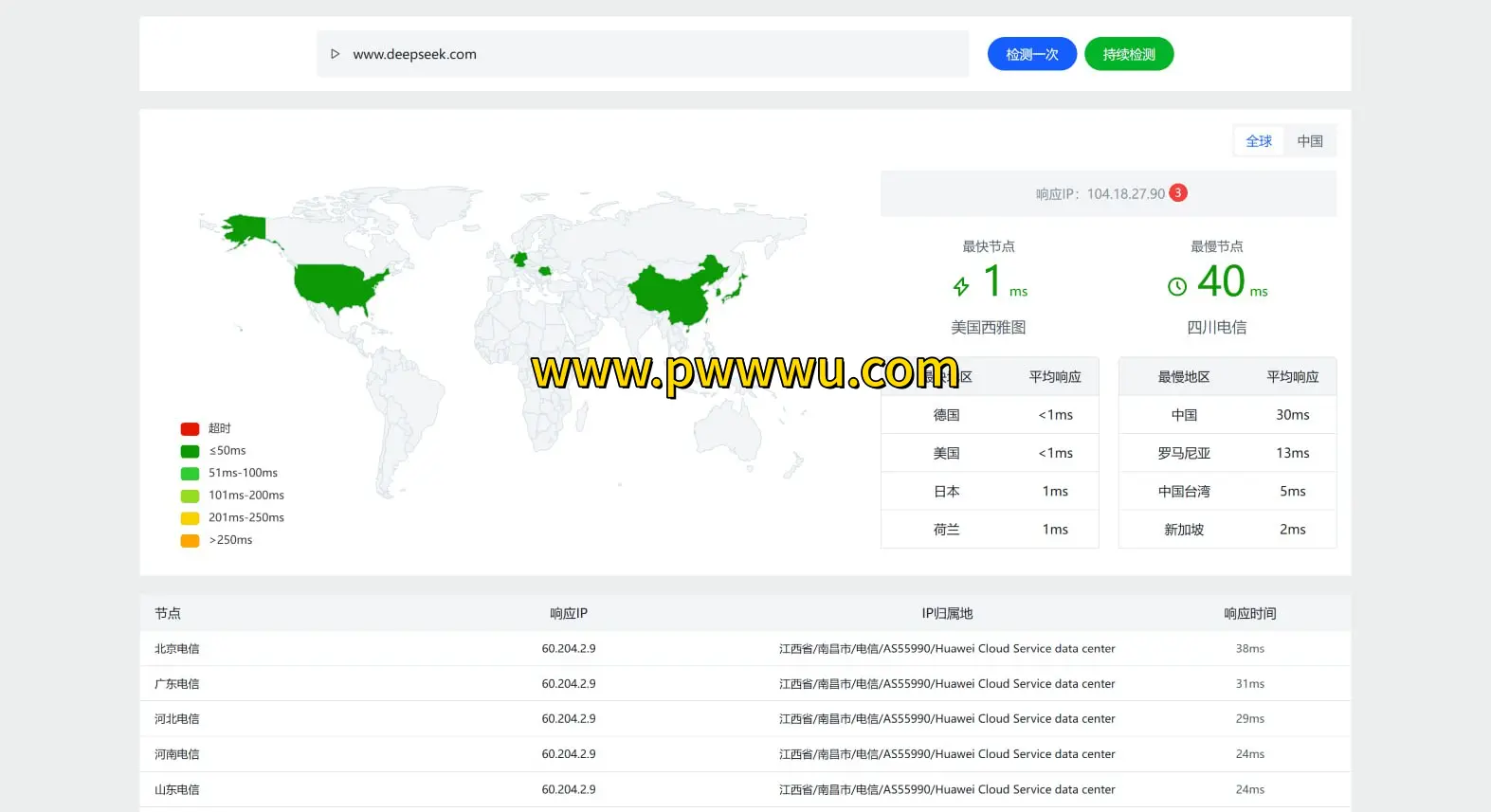Click the 响应IP column header

coord(569,614)
